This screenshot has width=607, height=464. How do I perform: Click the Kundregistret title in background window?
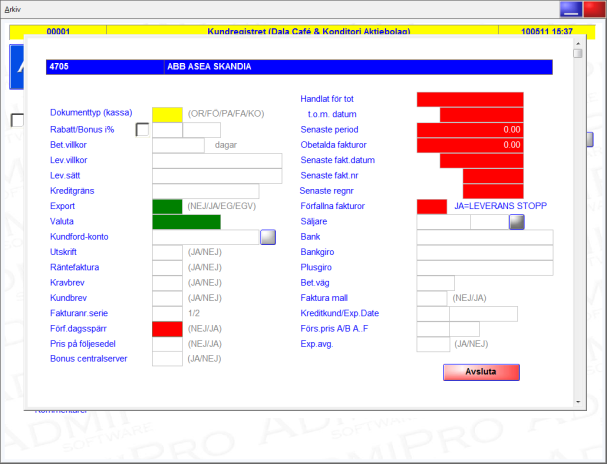pos(309,31)
